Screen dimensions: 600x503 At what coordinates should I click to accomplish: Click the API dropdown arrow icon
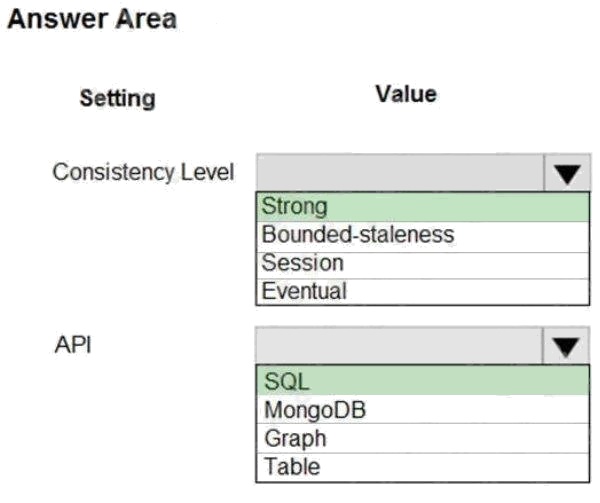(567, 347)
